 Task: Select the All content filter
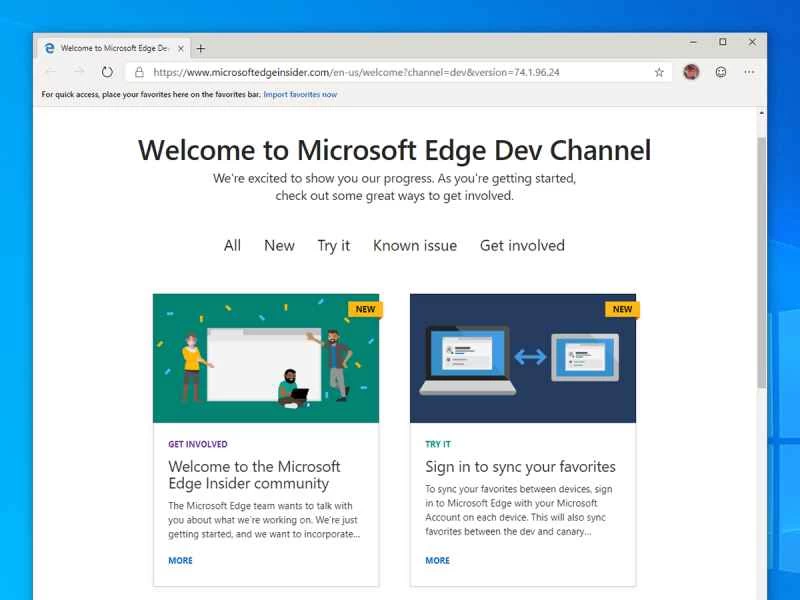(x=231, y=245)
